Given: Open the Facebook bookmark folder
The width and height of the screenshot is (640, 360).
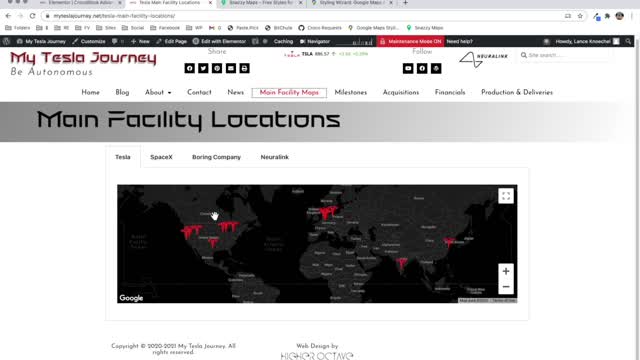Looking at the screenshot, I should tap(165, 28).
